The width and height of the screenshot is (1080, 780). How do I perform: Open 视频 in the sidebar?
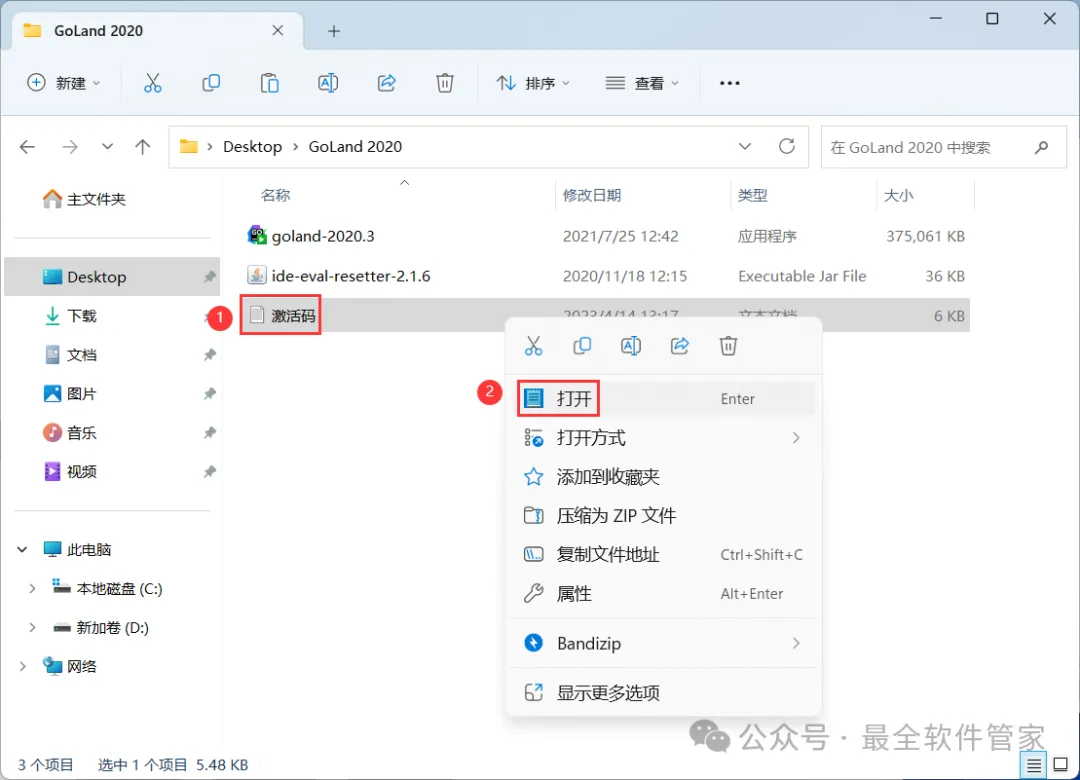tap(70, 471)
